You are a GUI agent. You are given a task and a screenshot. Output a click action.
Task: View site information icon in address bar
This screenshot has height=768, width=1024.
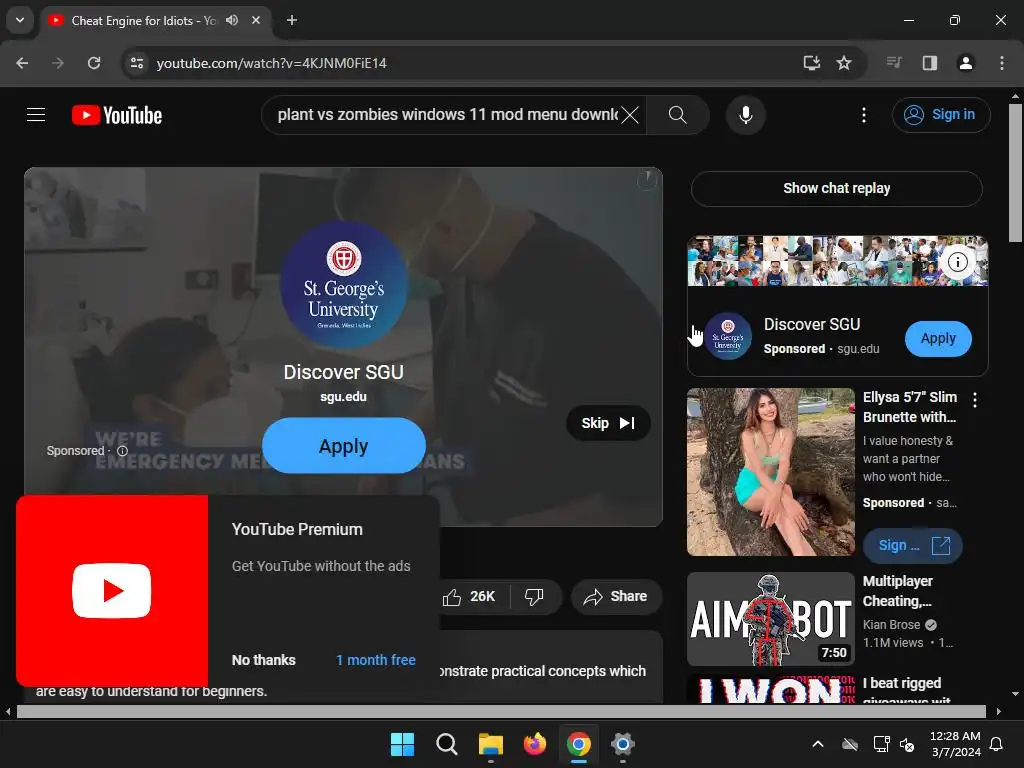(x=136, y=63)
